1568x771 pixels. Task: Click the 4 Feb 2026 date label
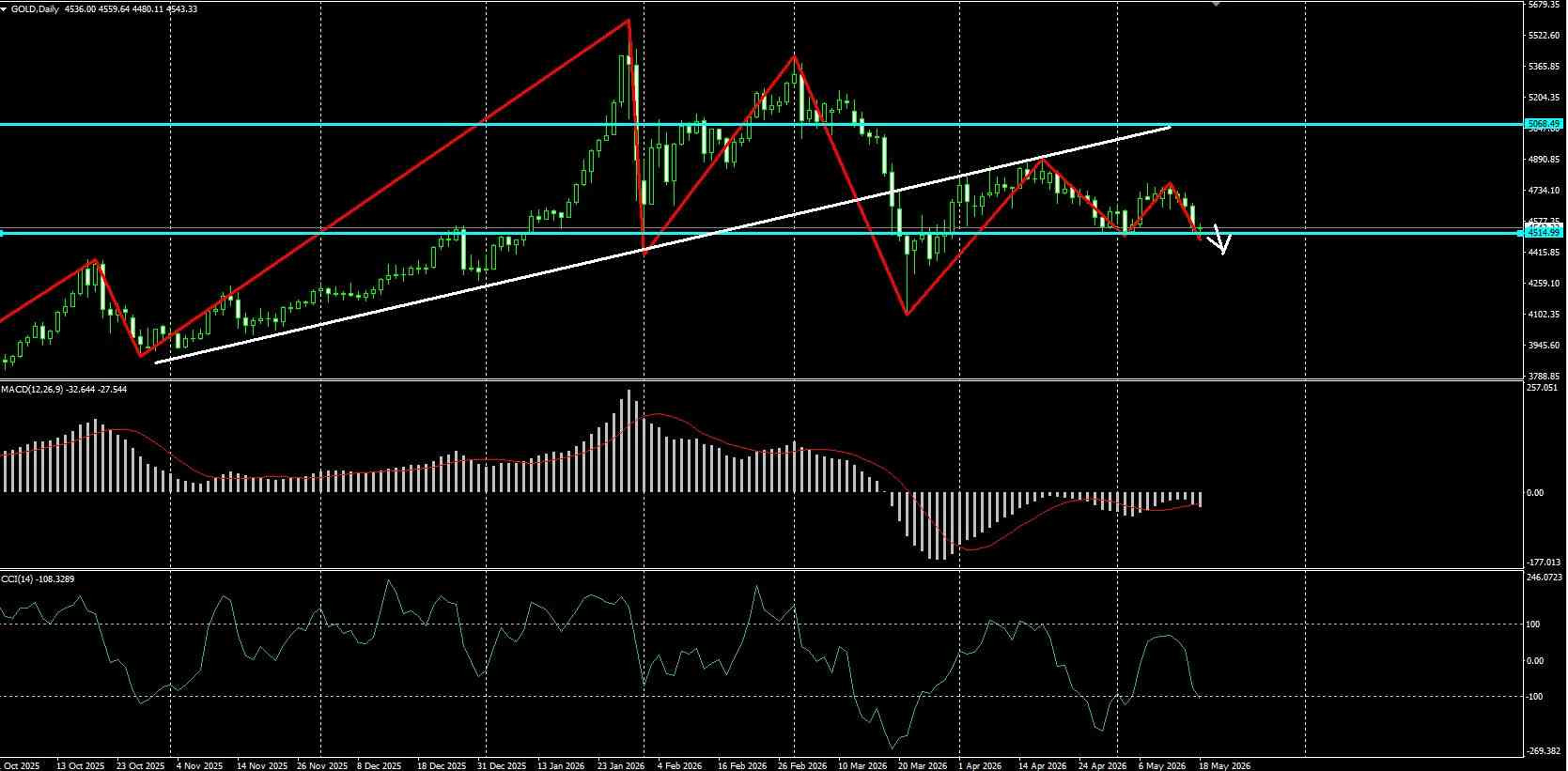680,765
